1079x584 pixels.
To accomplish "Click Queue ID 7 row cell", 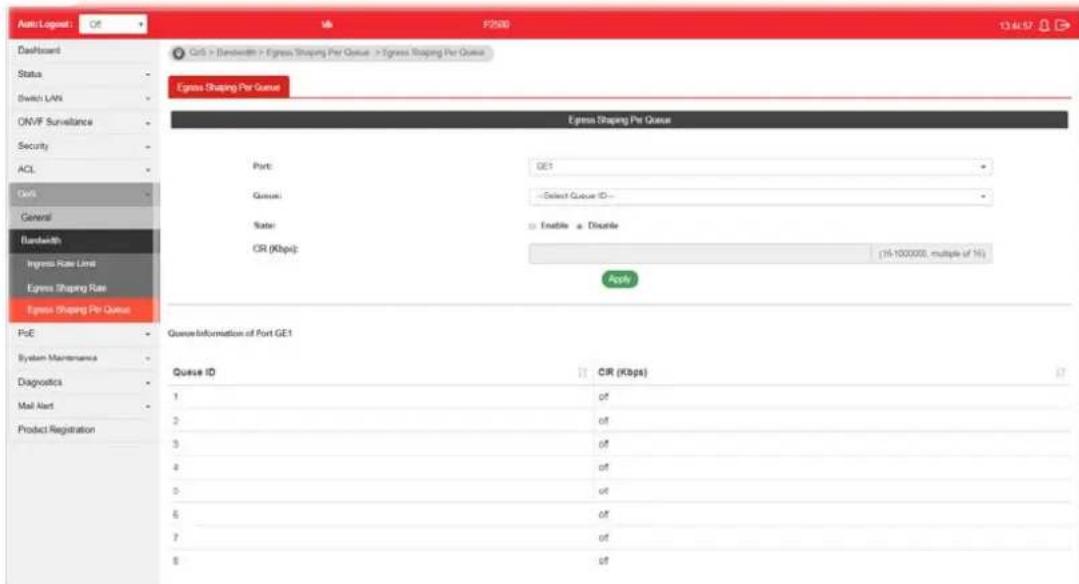I will 382,537.
